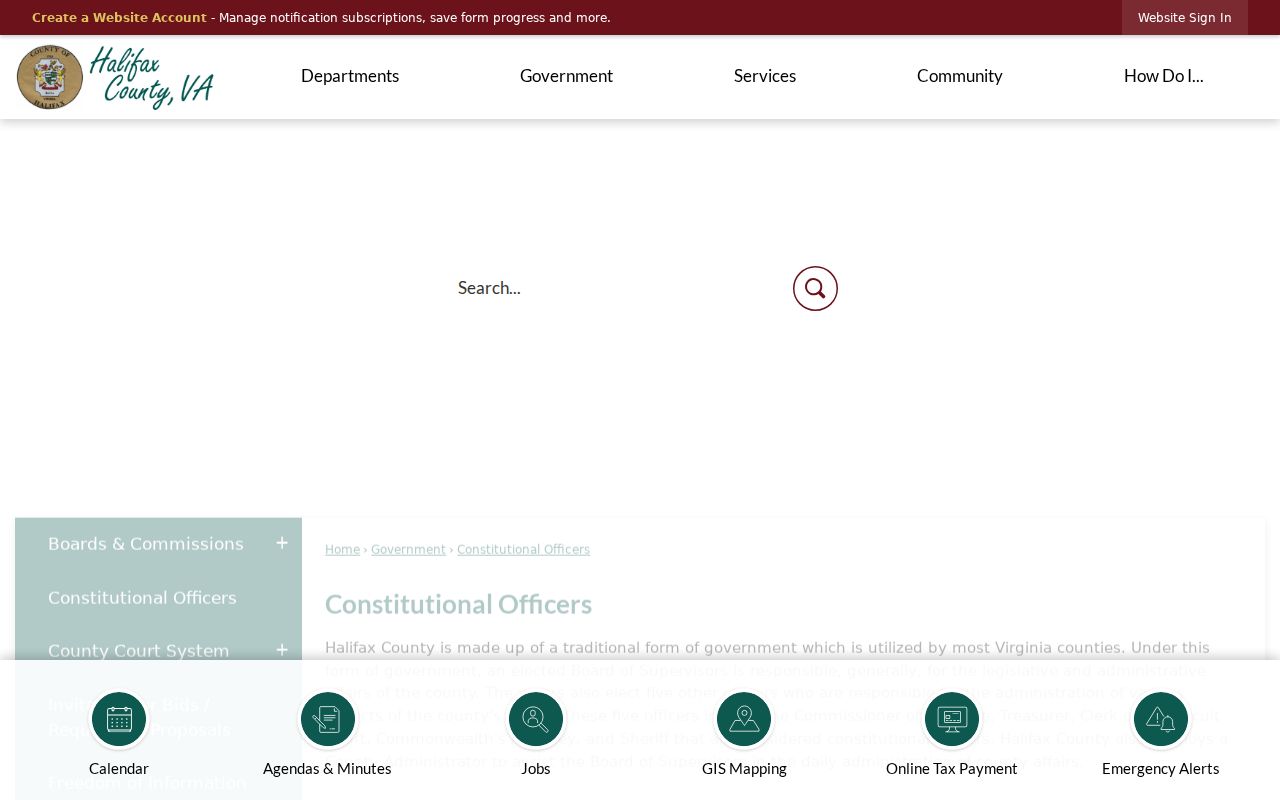Screen dimensions: 1280x800
Task: Open the Emergency Alerts icon
Action: 1161,719
